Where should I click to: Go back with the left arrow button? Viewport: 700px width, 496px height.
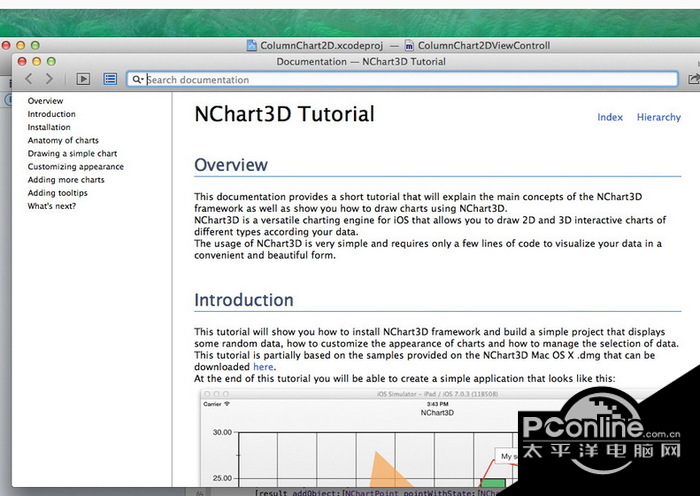point(29,79)
